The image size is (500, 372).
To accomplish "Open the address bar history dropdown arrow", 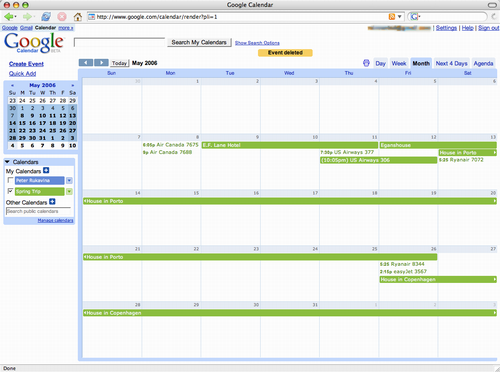I will click(400, 17).
